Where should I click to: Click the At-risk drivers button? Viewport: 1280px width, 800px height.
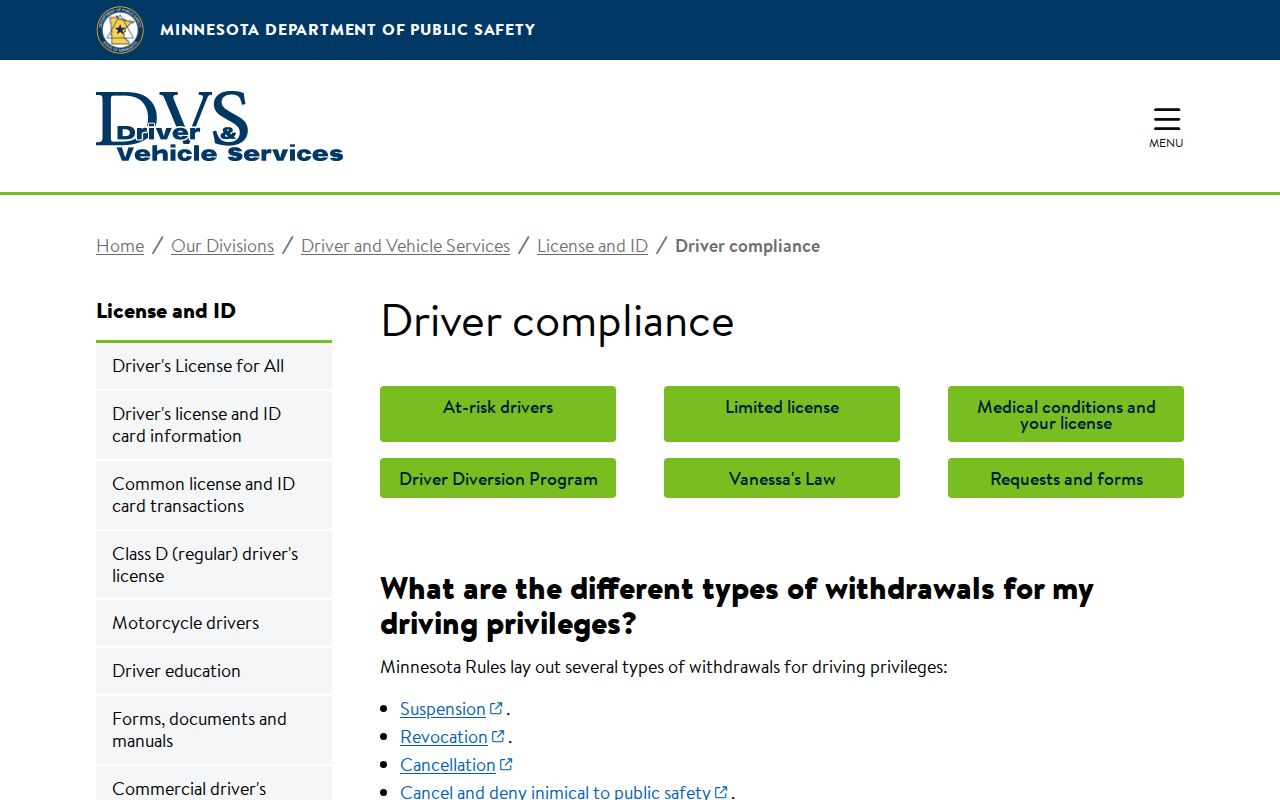pos(498,414)
